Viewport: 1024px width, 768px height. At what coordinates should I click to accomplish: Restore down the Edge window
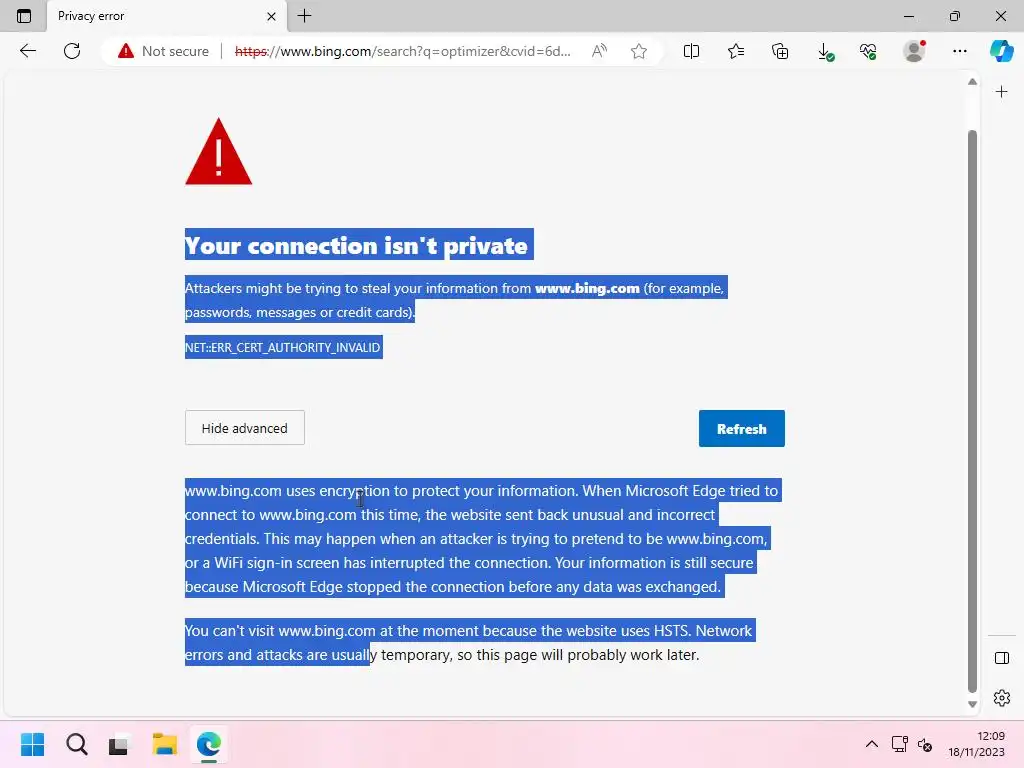(955, 16)
